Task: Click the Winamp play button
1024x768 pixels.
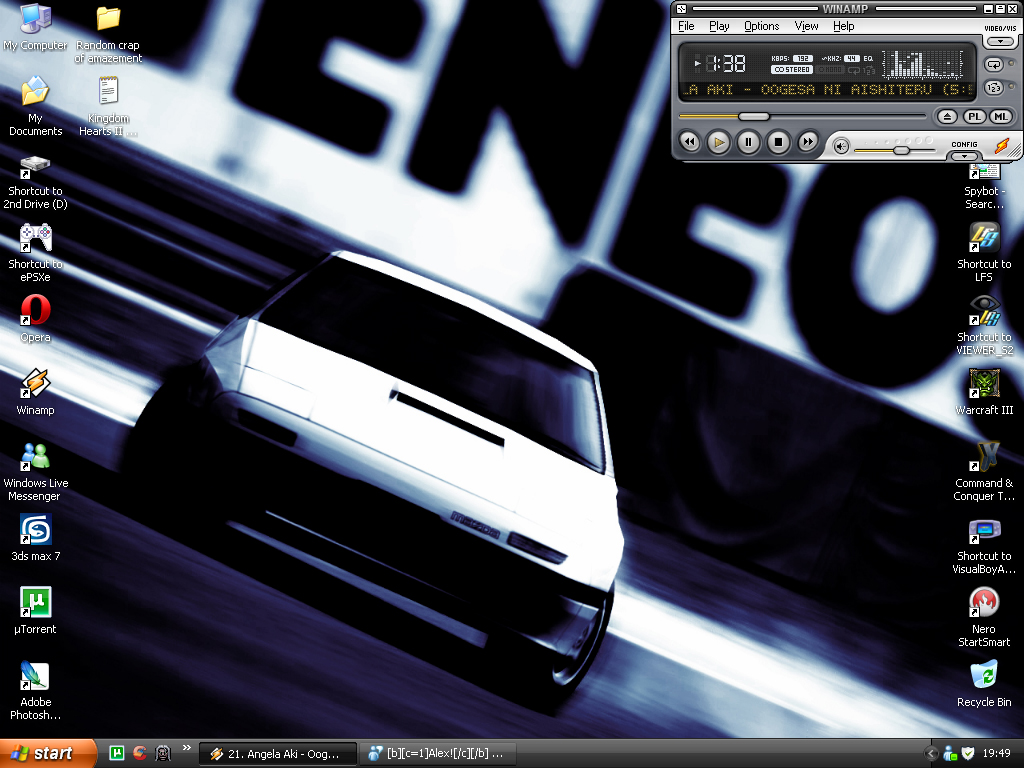Action: pyautogui.click(x=719, y=142)
